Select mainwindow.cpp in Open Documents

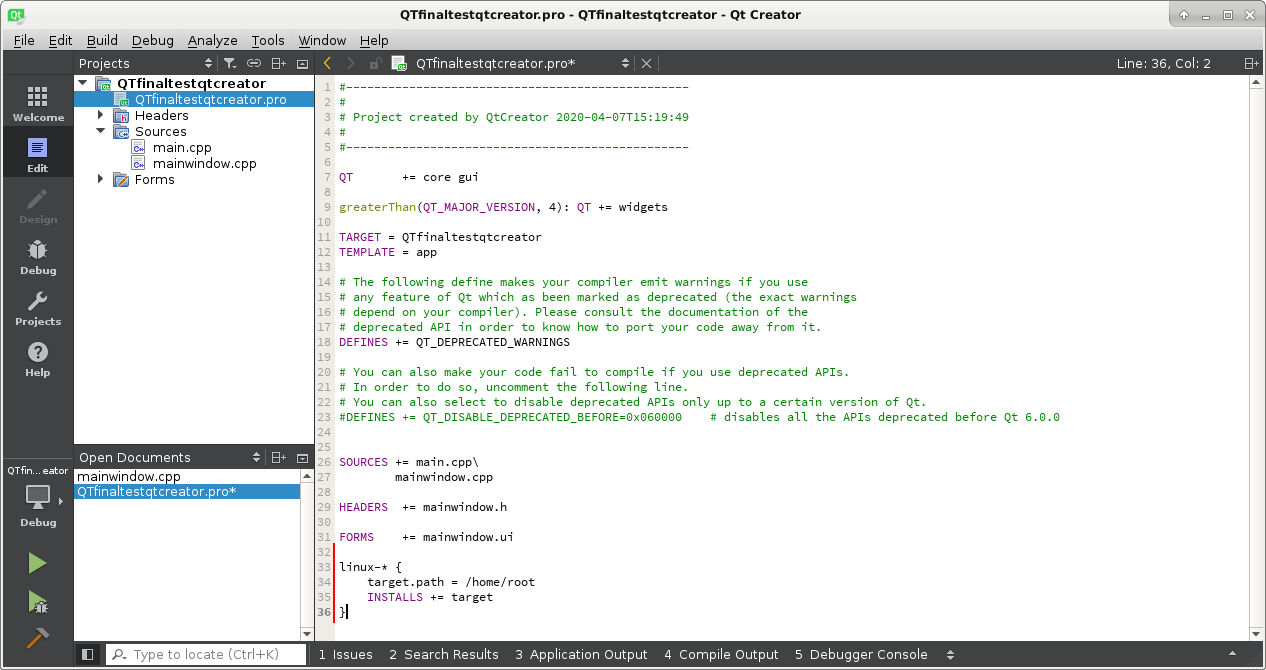[187, 477]
